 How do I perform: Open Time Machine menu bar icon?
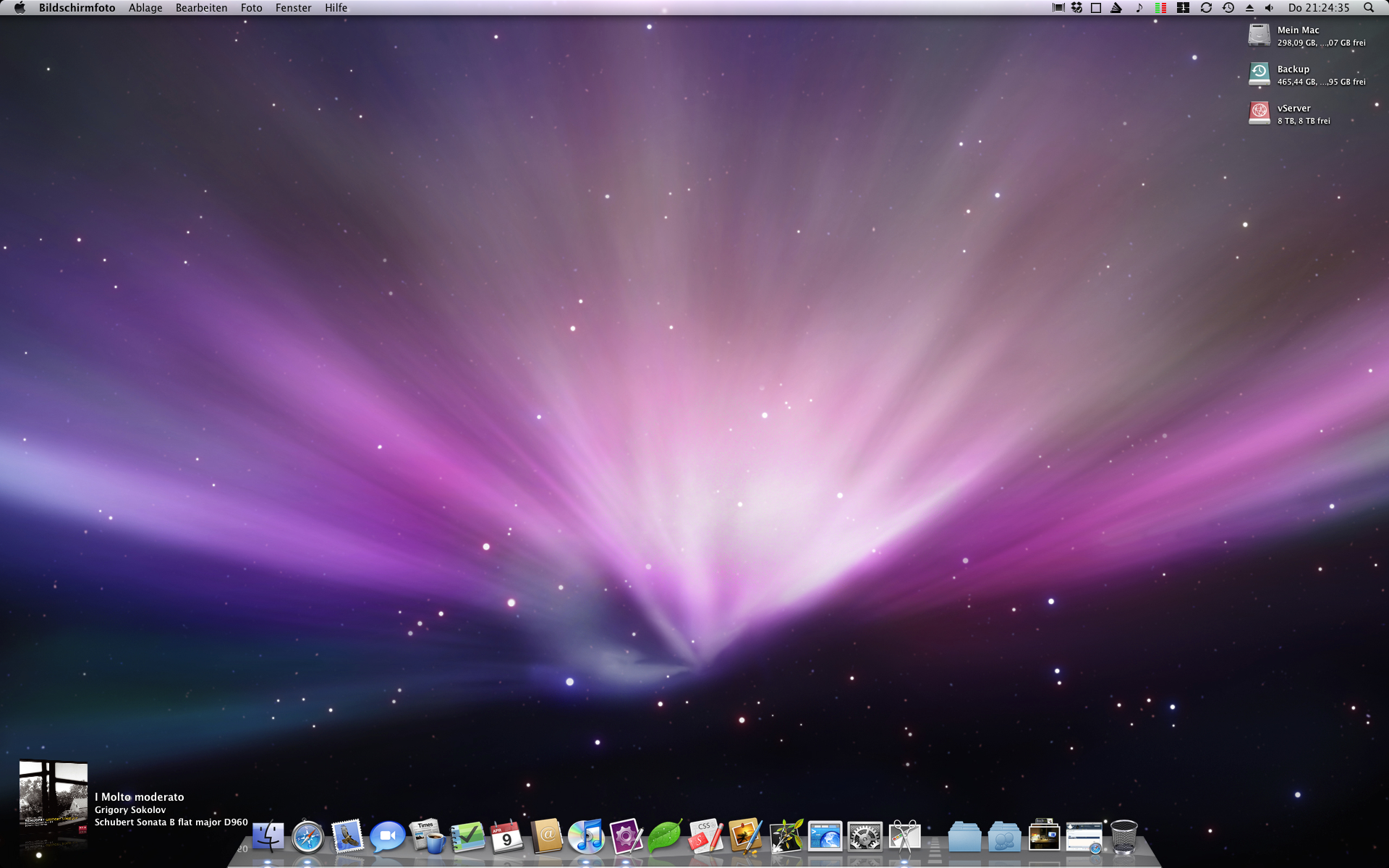coord(1228,8)
